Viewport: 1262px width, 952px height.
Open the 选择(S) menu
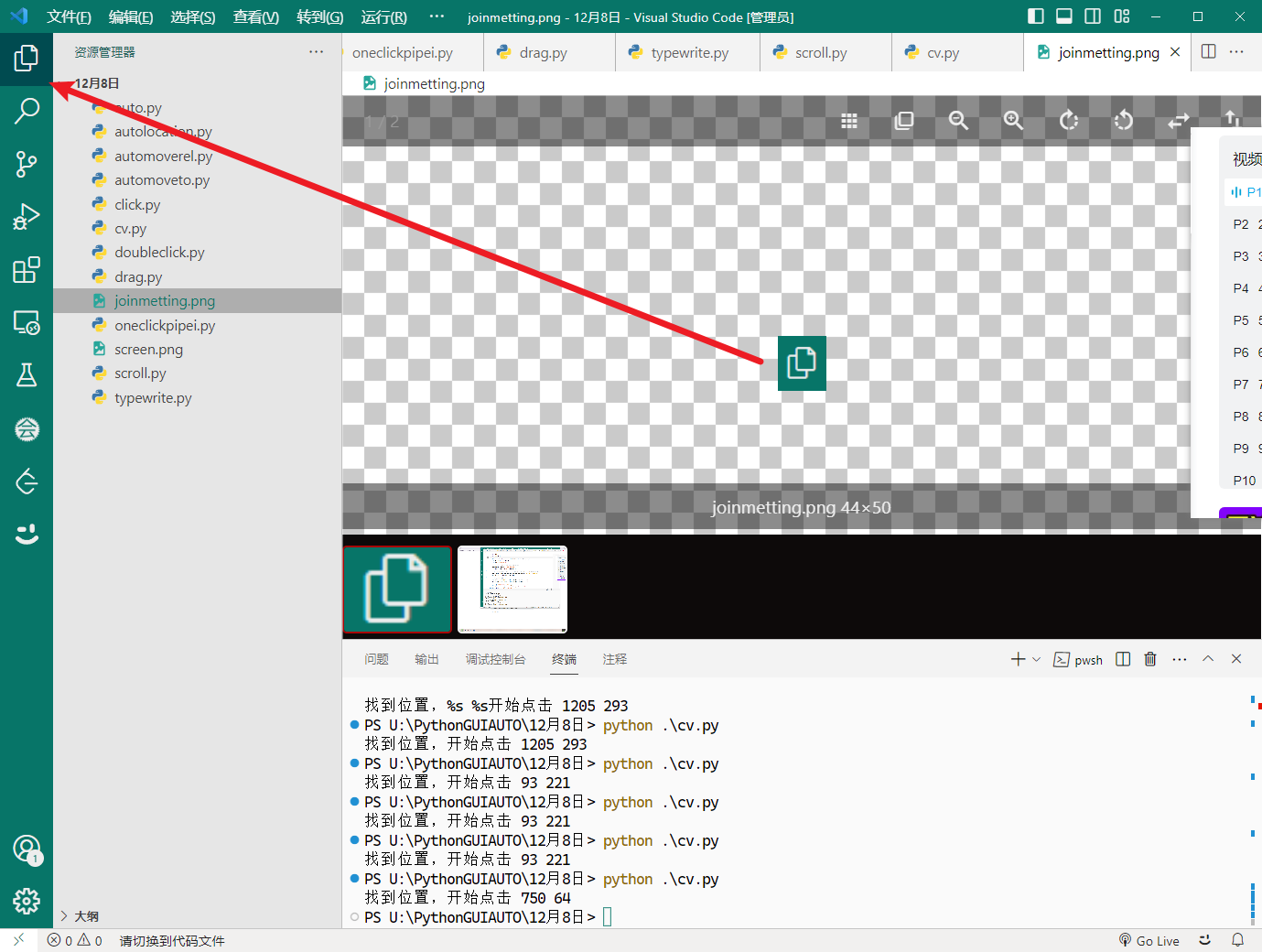click(192, 17)
